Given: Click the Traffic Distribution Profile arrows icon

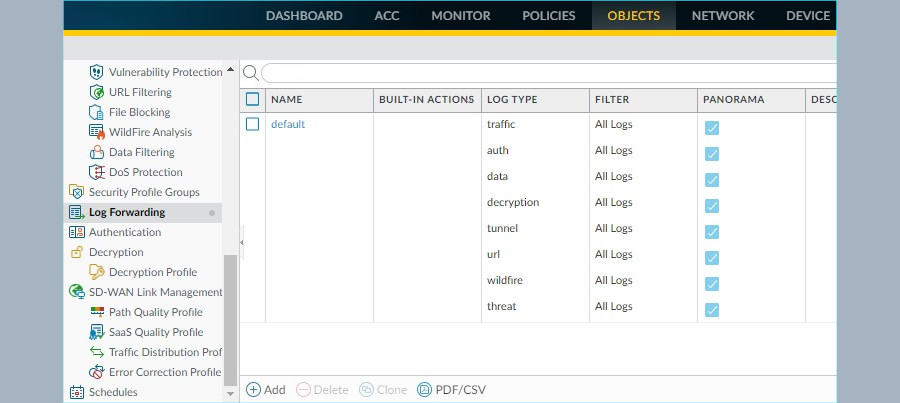Looking at the screenshot, I should coord(96,352).
